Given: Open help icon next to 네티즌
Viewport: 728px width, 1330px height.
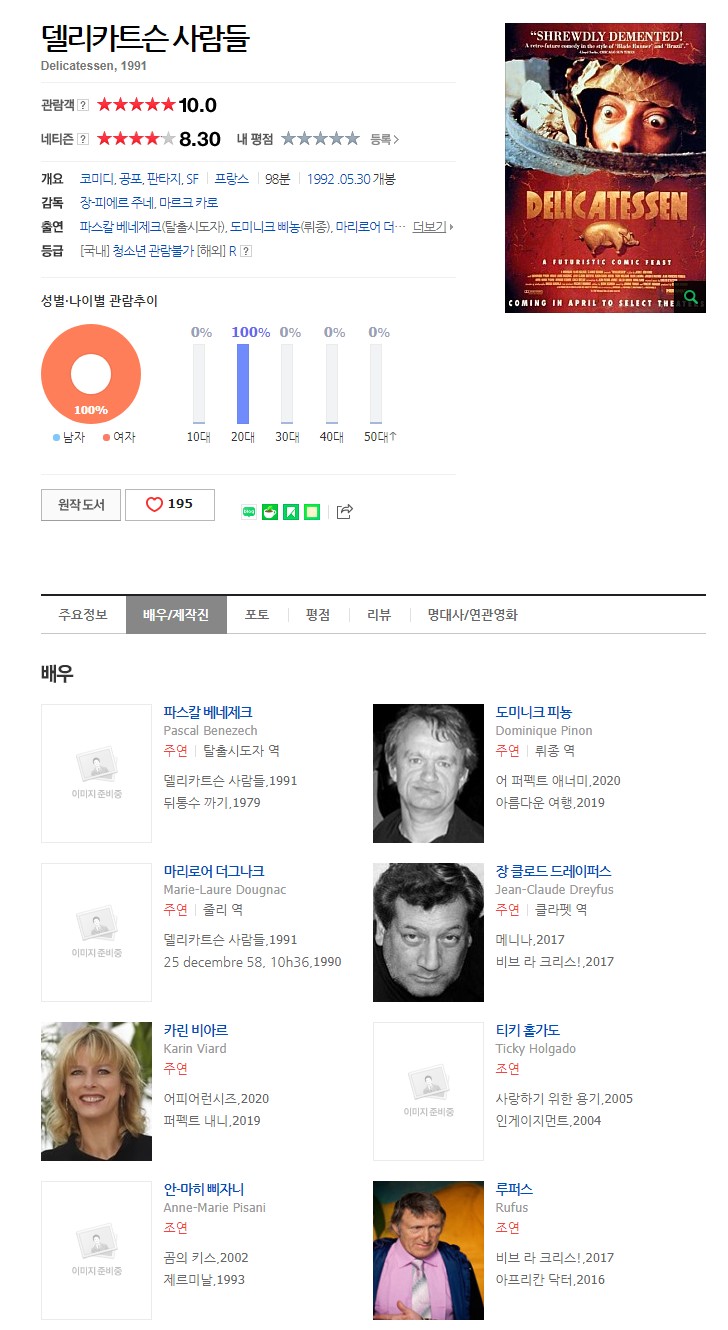Looking at the screenshot, I should [84, 139].
